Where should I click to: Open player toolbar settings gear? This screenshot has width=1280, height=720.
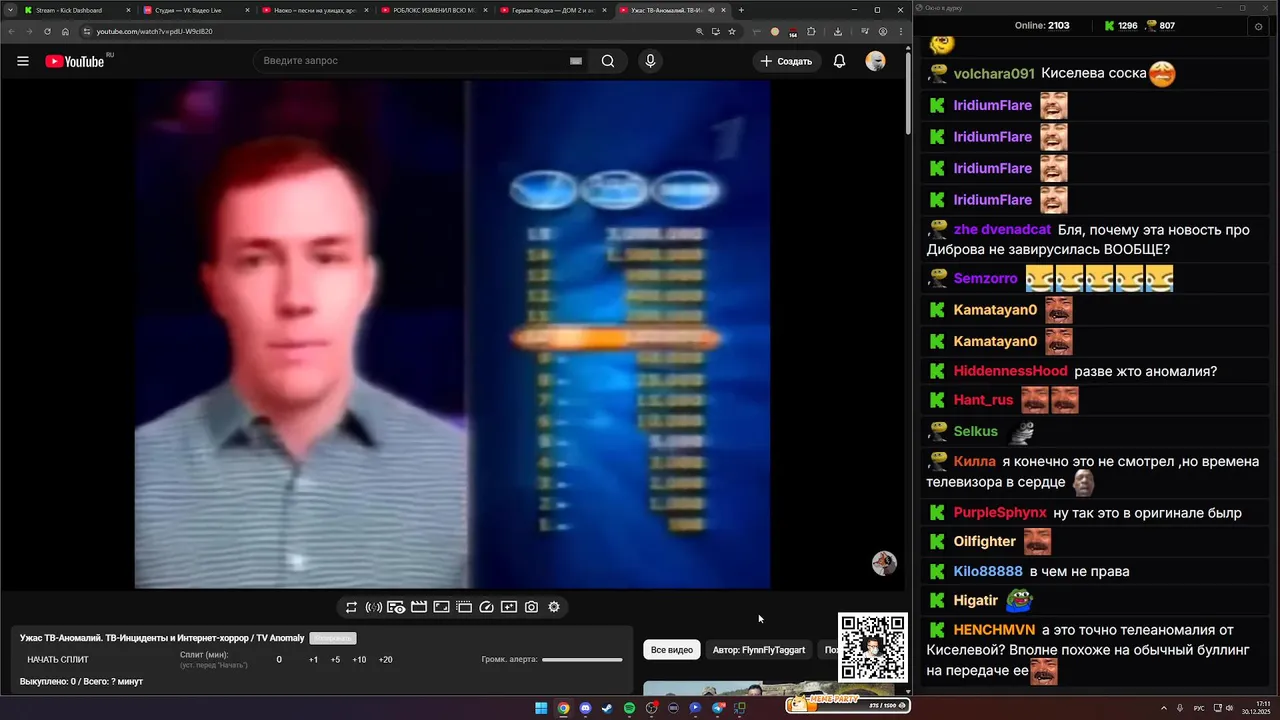coord(554,607)
